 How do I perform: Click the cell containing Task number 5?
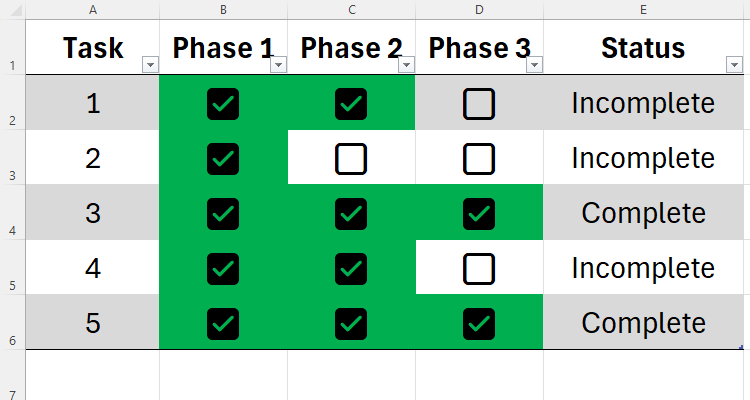[93, 323]
